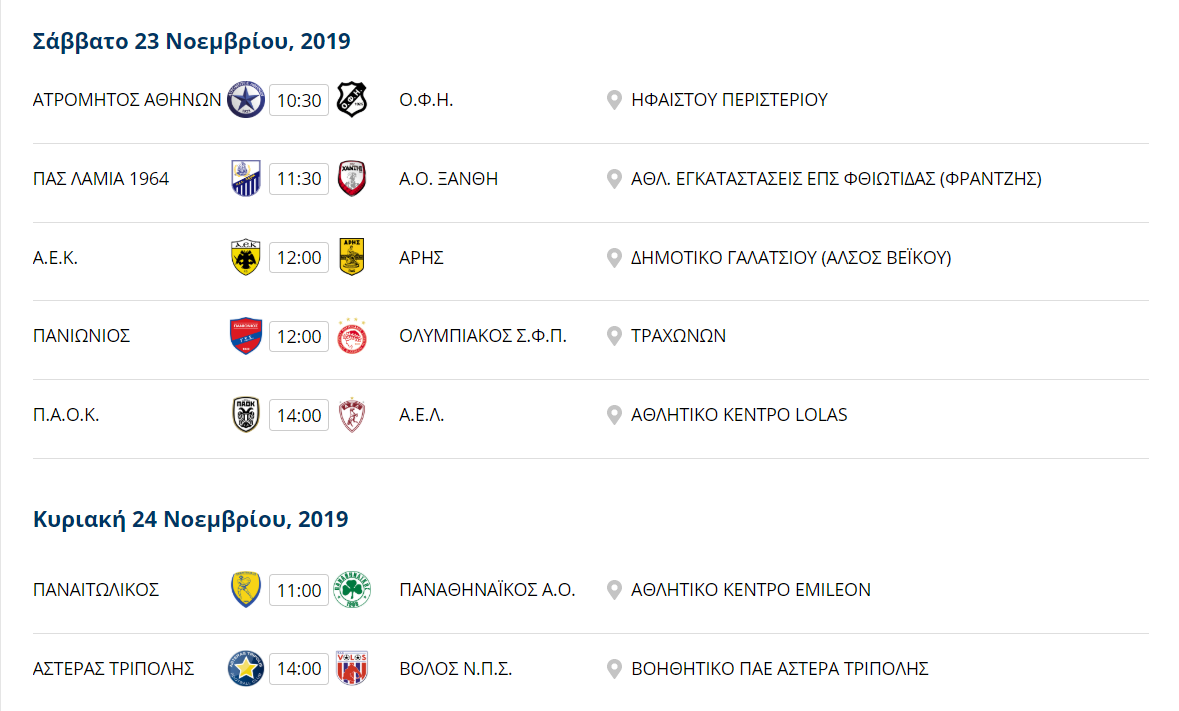Click the location pin beside ΗΦΑΙΣΤΟΥ ΠΕΡΙΣΤΕΡΙΟΥ
The width and height of the screenshot is (1179, 711).
pos(614,100)
